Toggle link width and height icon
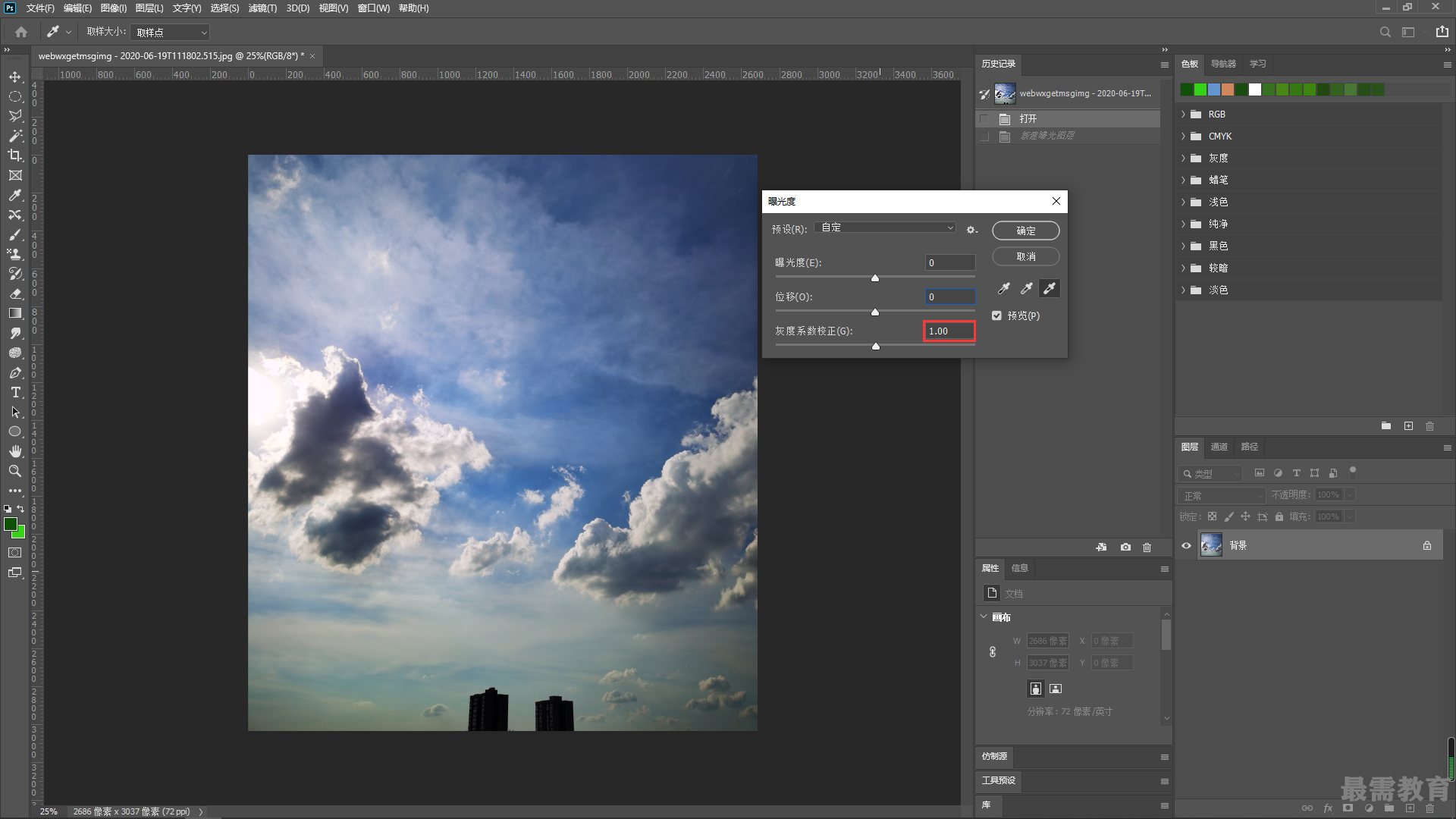This screenshot has width=1456, height=819. tap(993, 651)
